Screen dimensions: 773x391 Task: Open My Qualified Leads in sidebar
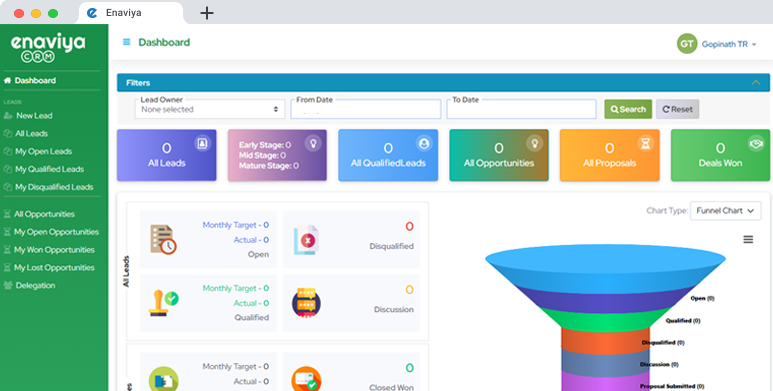[44, 169]
